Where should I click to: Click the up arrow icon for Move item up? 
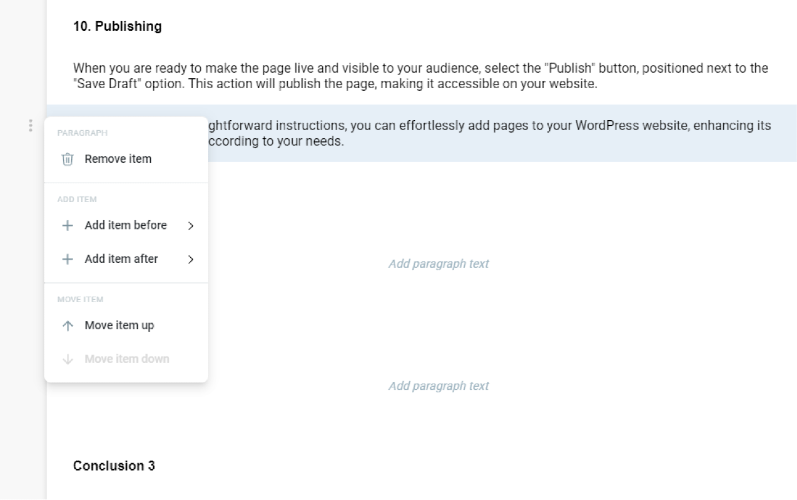click(x=68, y=325)
